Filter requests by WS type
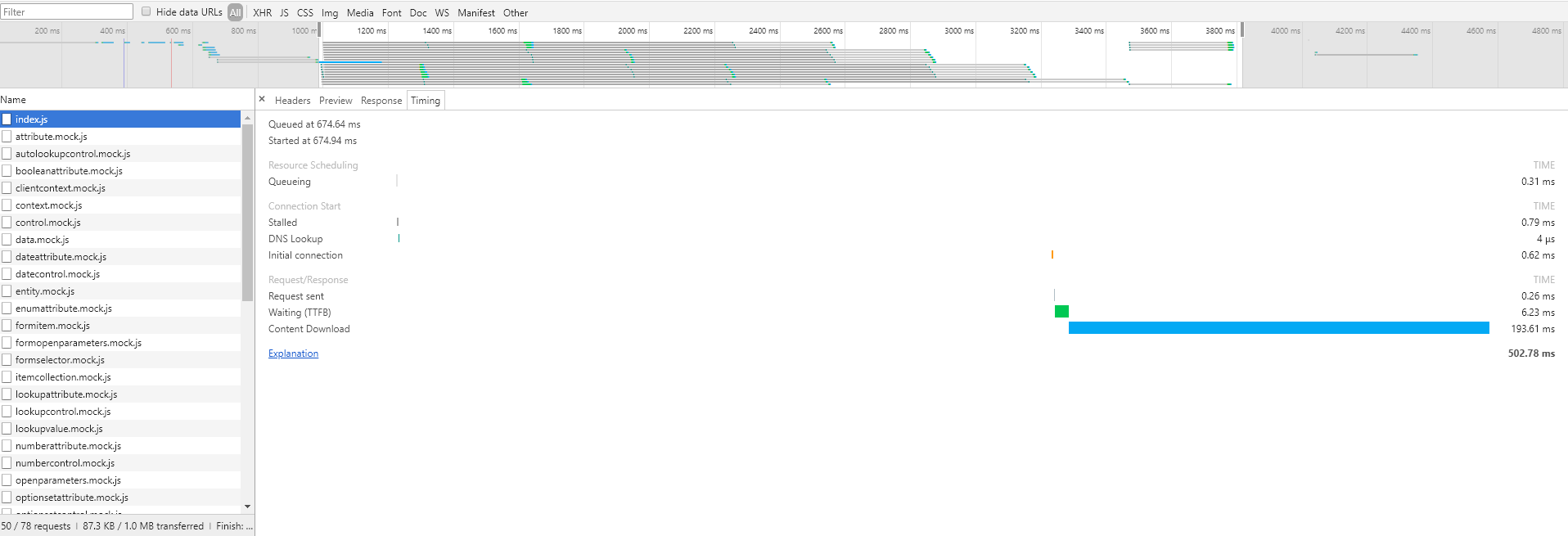1568x536 pixels. (x=442, y=12)
